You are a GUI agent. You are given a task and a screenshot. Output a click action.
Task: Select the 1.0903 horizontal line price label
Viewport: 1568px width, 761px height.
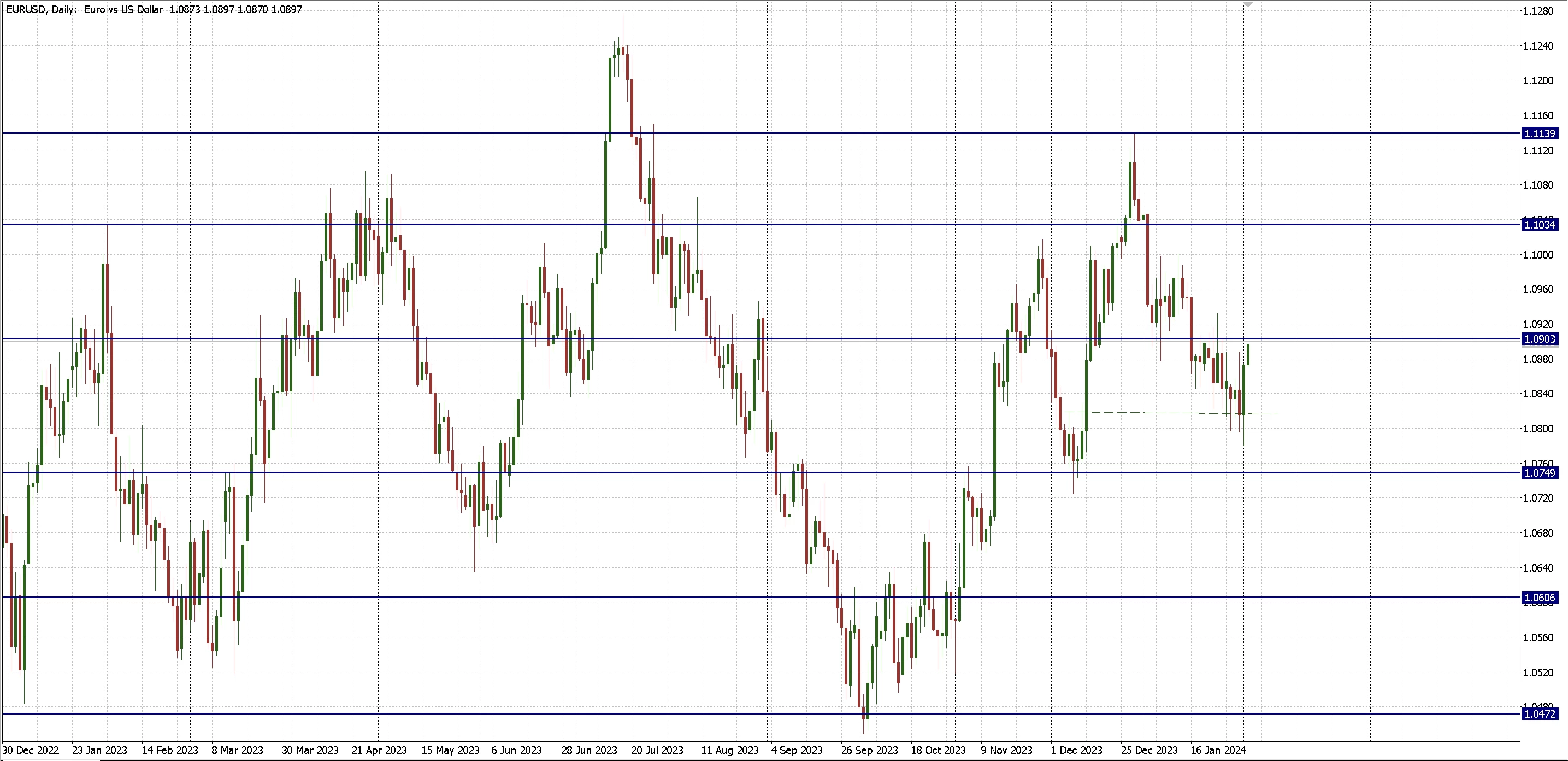pyautogui.click(x=1539, y=339)
